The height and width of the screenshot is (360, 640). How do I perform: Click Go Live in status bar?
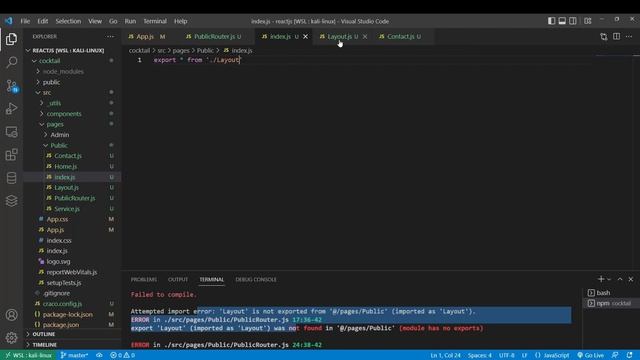coord(590,355)
